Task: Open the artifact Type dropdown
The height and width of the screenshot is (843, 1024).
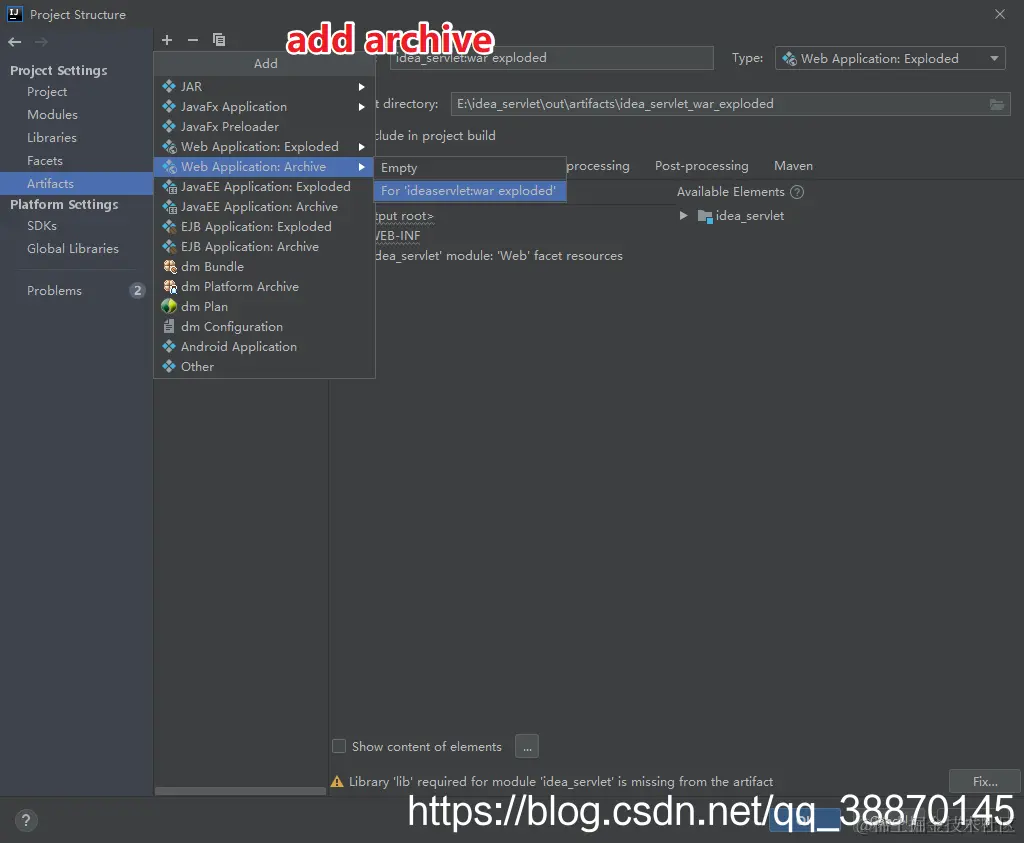Action: 889,58
